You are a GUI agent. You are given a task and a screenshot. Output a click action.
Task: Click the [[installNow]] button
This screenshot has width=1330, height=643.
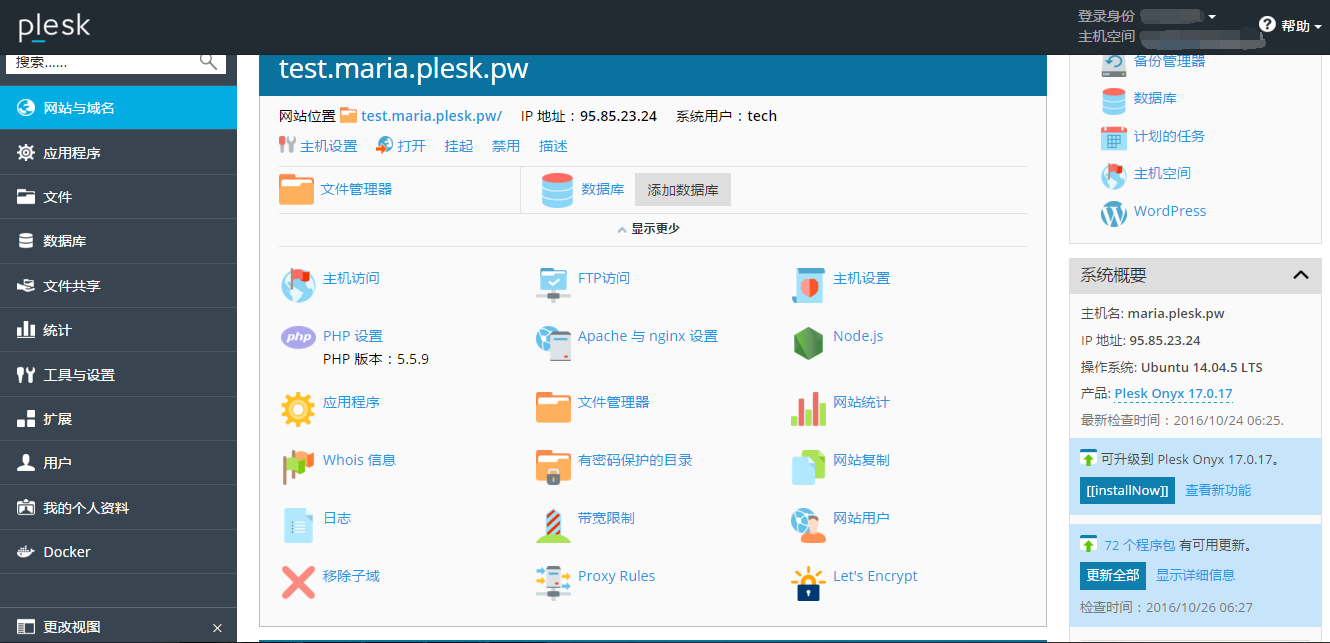click(1127, 491)
